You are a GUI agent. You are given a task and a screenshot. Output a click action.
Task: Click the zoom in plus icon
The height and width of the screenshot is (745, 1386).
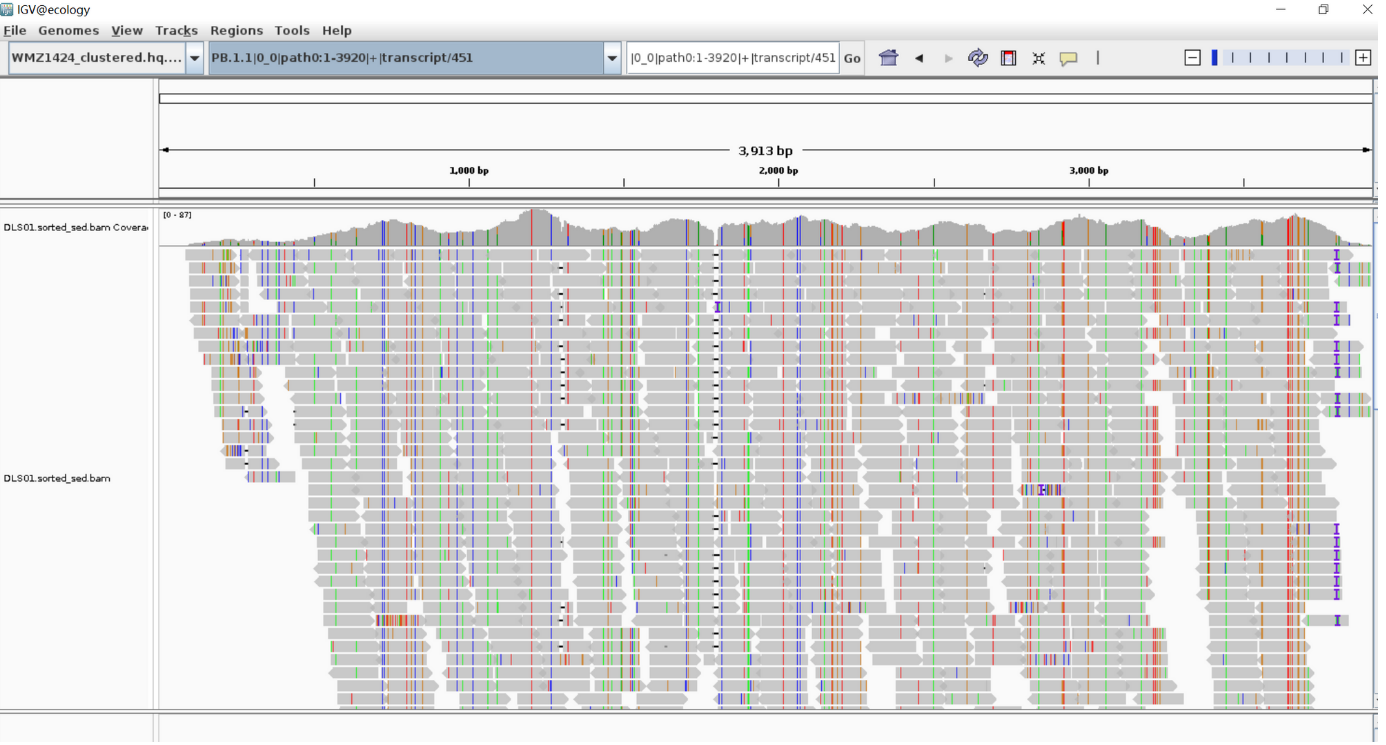click(1362, 57)
